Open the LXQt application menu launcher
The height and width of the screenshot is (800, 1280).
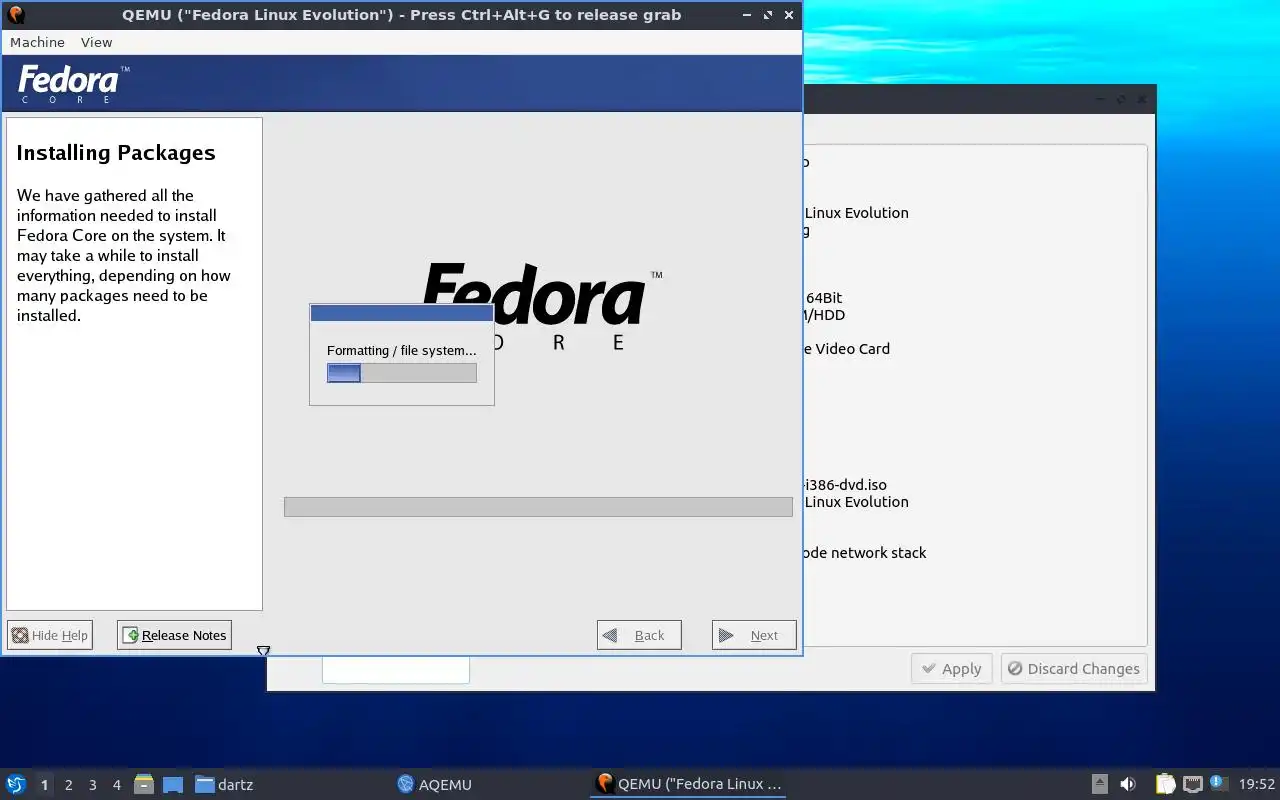pos(16,784)
